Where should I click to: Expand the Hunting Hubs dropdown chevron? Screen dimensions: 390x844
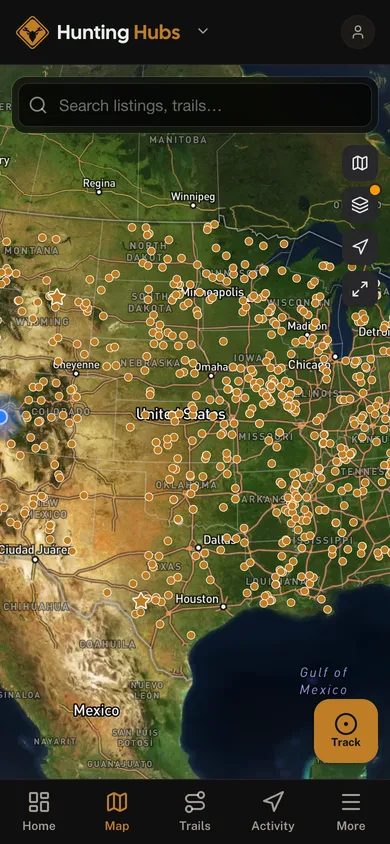203,31
